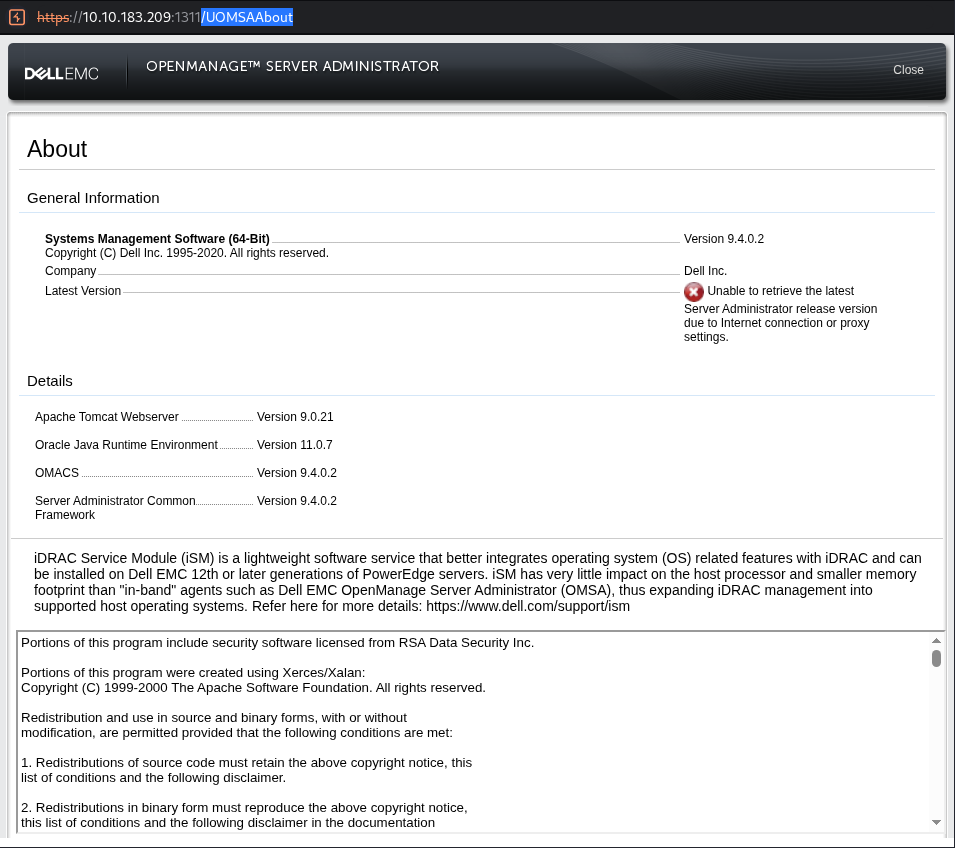This screenshot has width=955, height=848.
Task: Click the Xerces/Xalan license line
Action: (x=193, y=673)
